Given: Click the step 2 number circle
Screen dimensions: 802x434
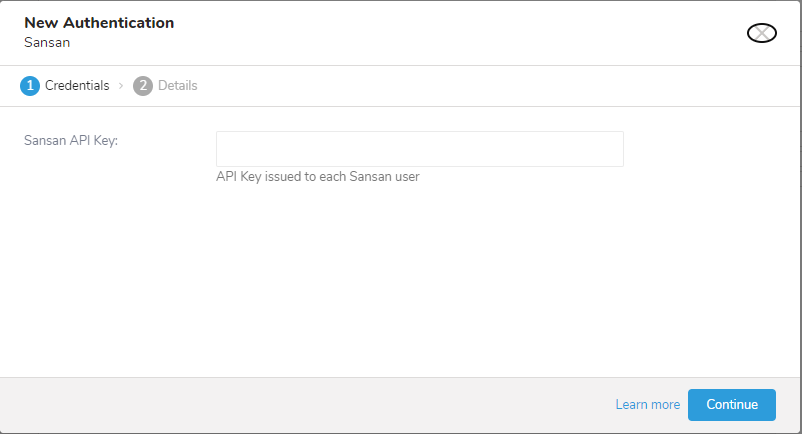Looking at the screenshot, I should point(143,86).
